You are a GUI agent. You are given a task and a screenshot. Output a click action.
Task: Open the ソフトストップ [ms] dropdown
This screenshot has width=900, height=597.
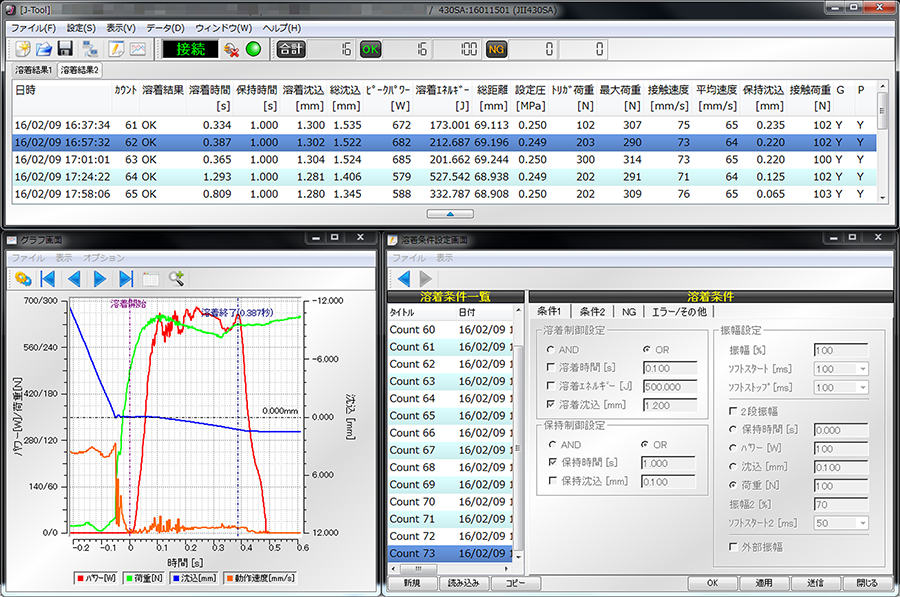point(863,387)
